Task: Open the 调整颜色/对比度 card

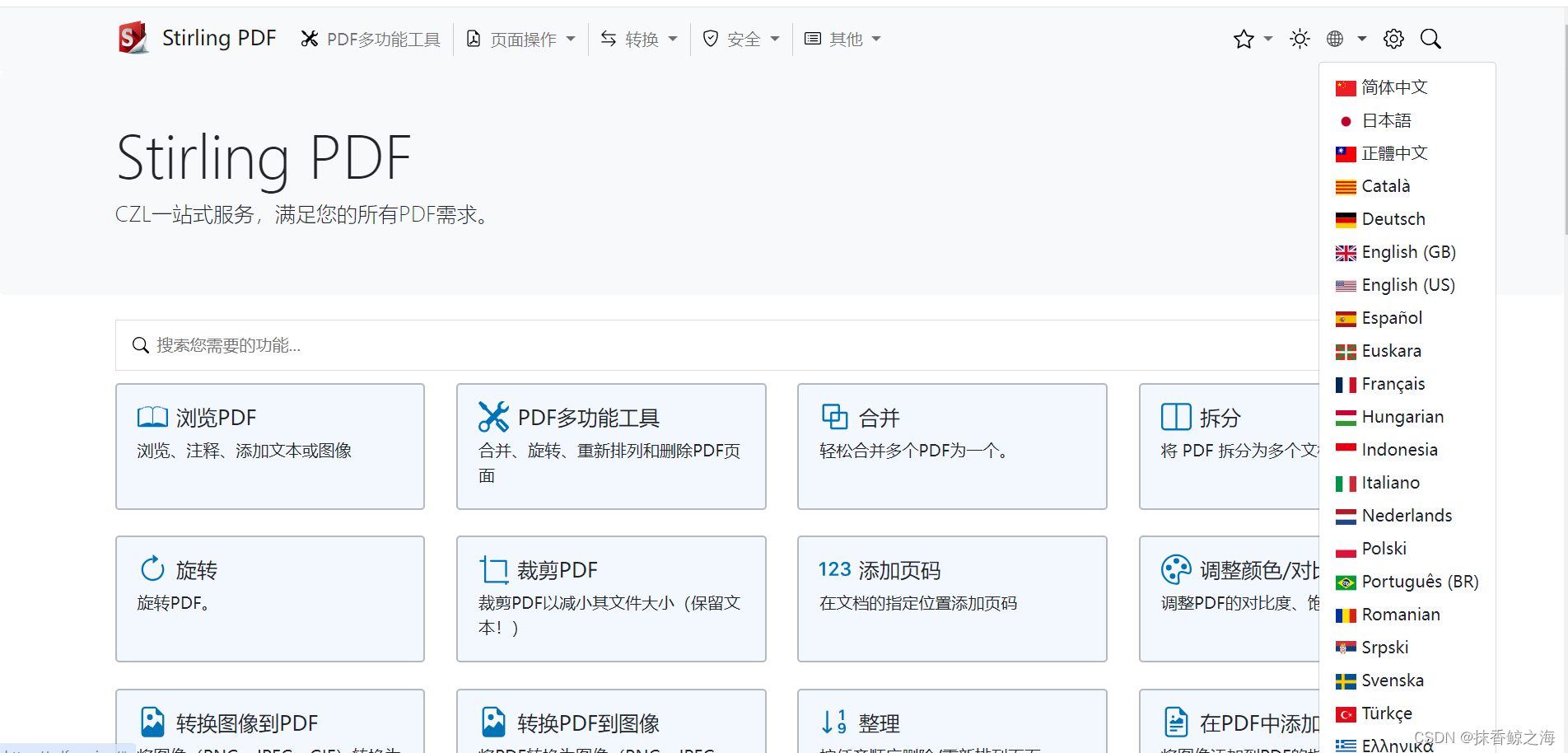Action: 1230,599
